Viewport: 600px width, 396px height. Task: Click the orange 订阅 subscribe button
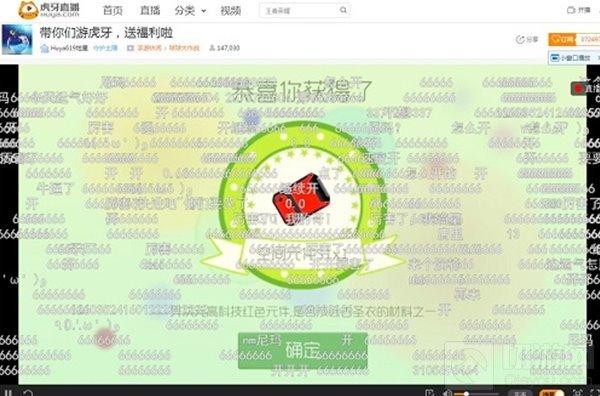[562, 39]
